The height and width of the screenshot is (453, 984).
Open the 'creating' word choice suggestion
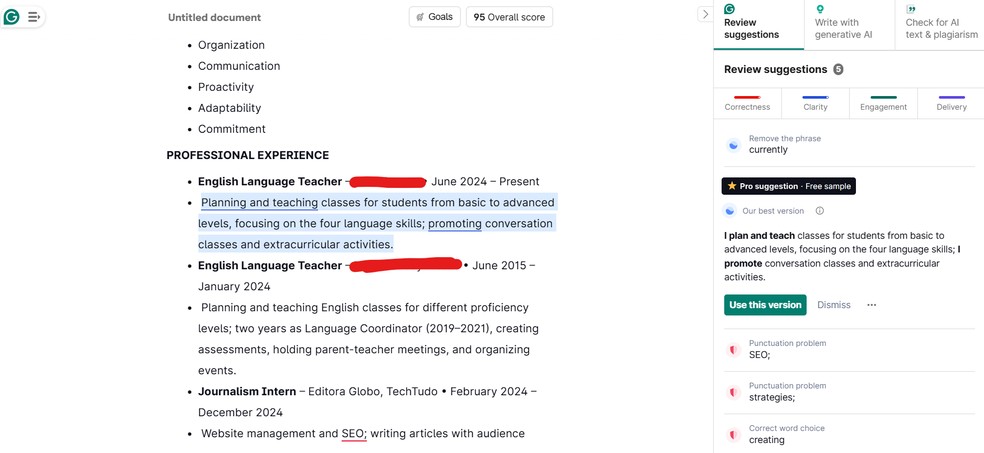(x=848, y=434)
